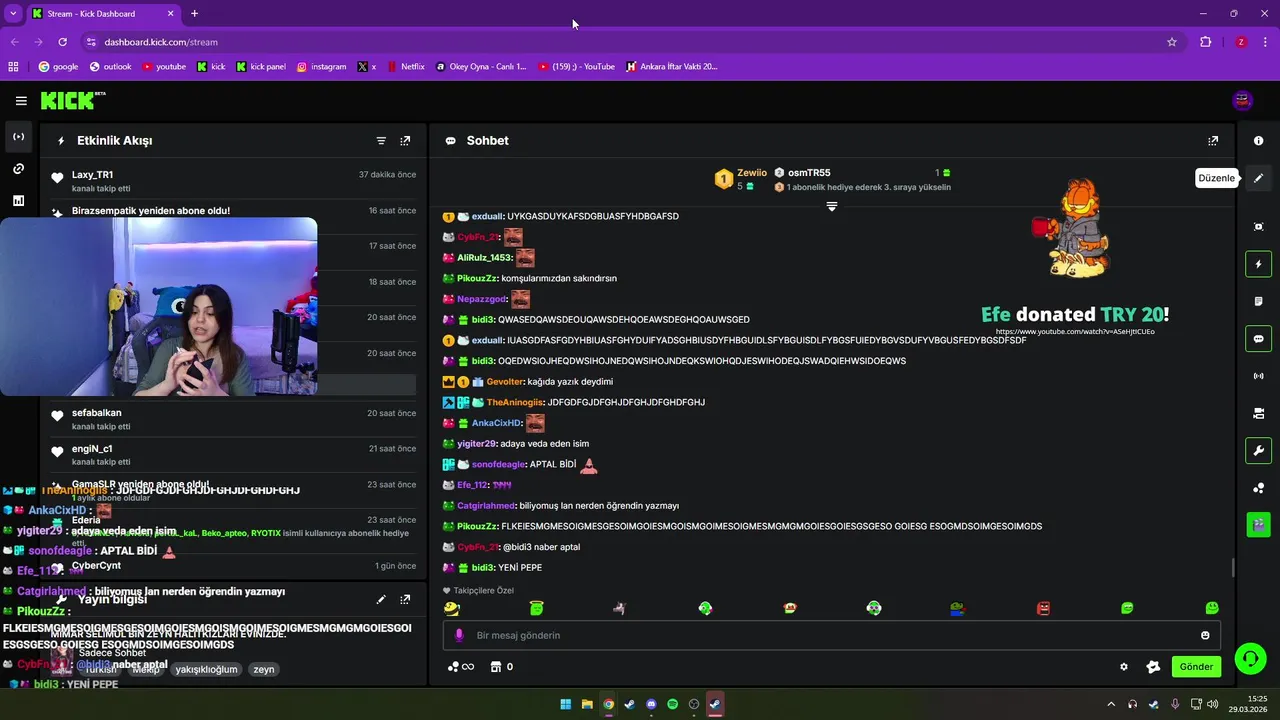Click the purple microphone icon in the message box
The height and width of the screenshot is (720, 1280).
(459, 635)
